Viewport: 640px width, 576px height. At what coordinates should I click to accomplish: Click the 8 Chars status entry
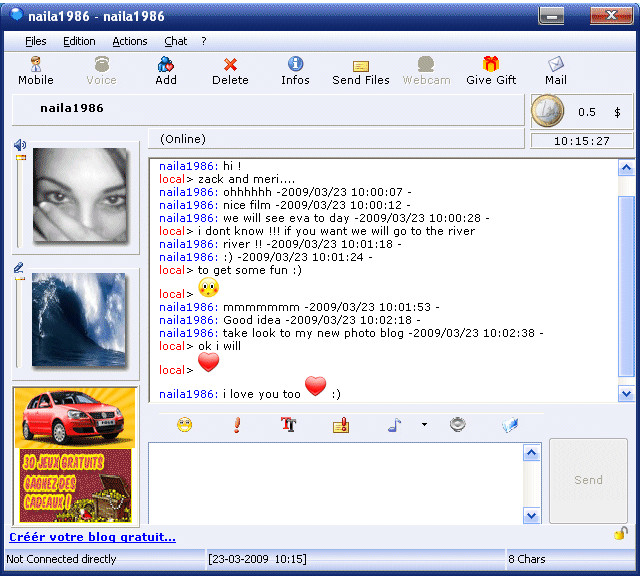527,559
